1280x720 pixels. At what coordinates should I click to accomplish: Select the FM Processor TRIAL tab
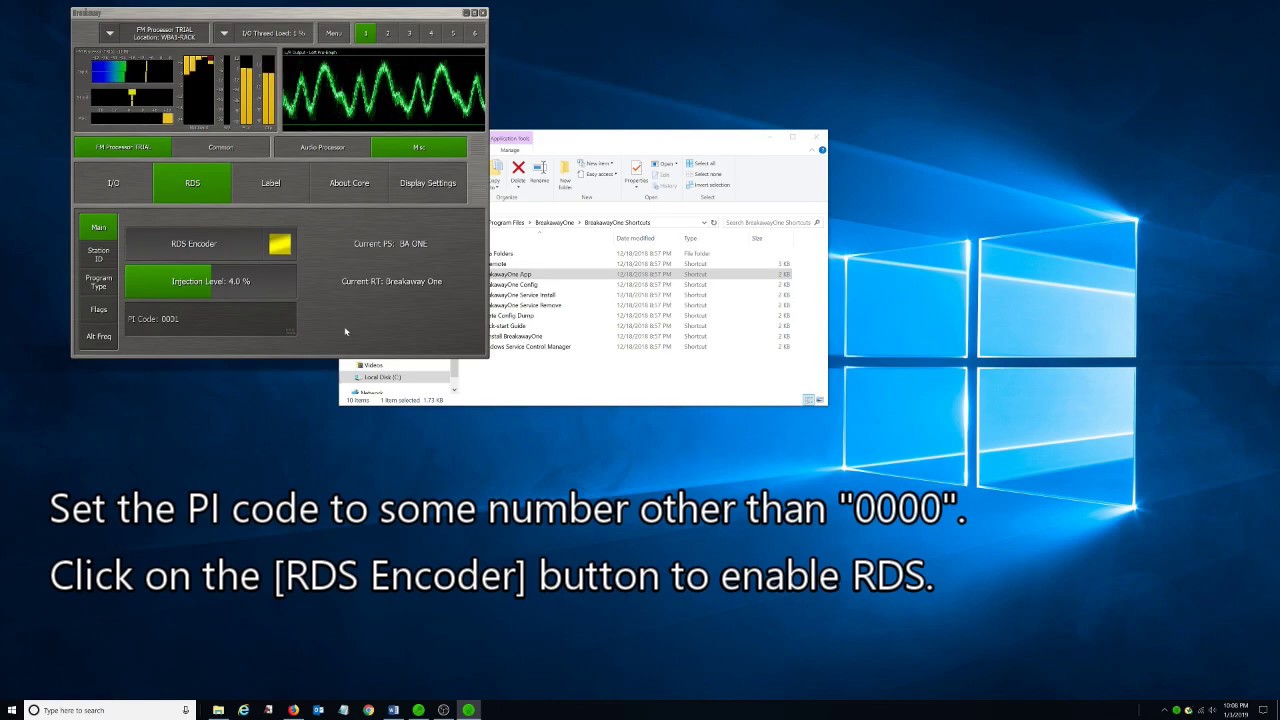[x=122, y=147]
